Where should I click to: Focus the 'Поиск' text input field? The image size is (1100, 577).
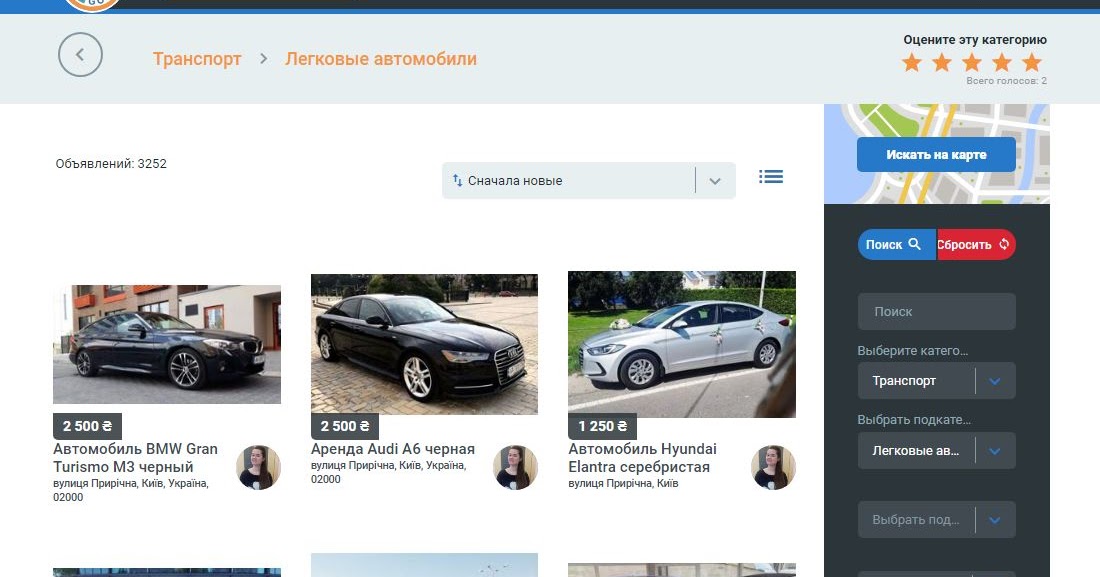[936, 312]
